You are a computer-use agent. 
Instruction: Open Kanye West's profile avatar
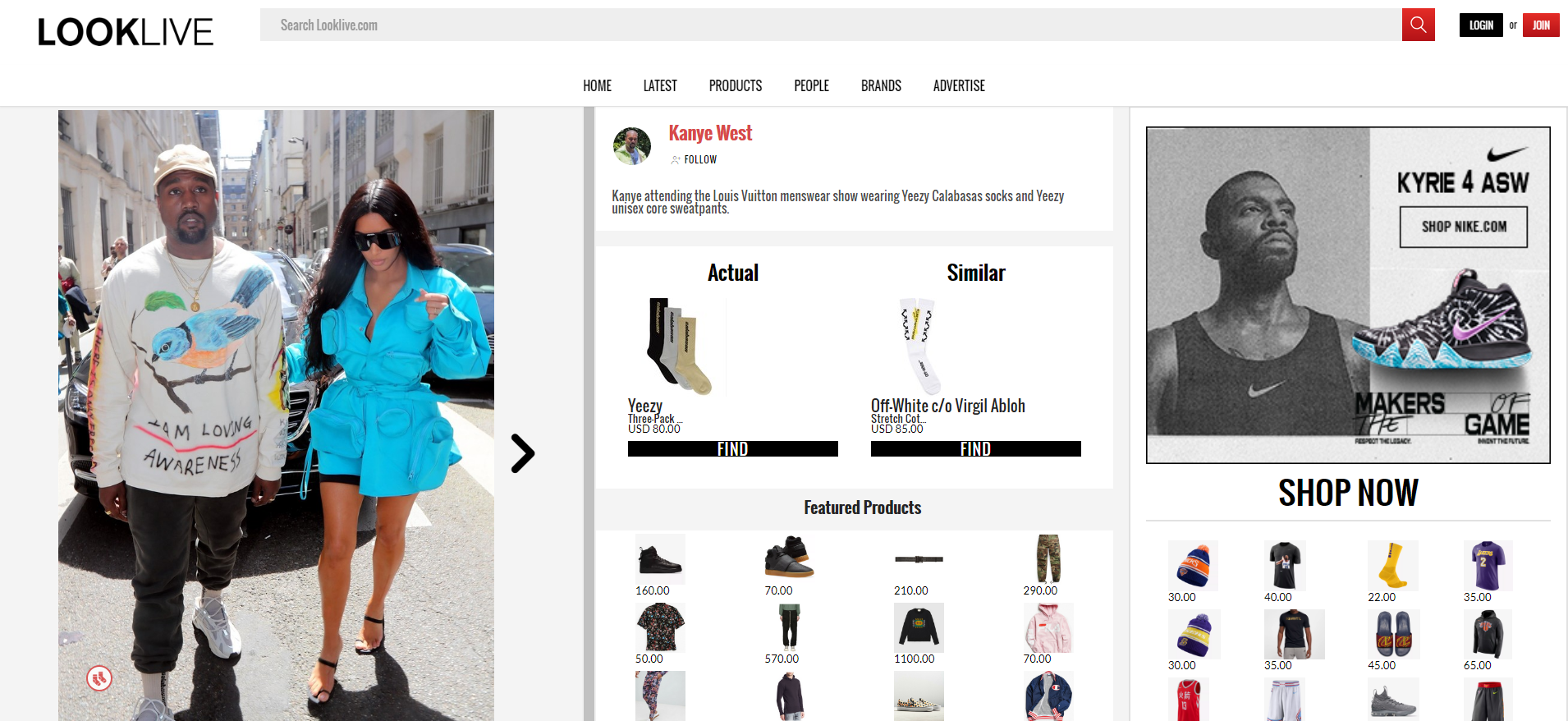point(632,146)
